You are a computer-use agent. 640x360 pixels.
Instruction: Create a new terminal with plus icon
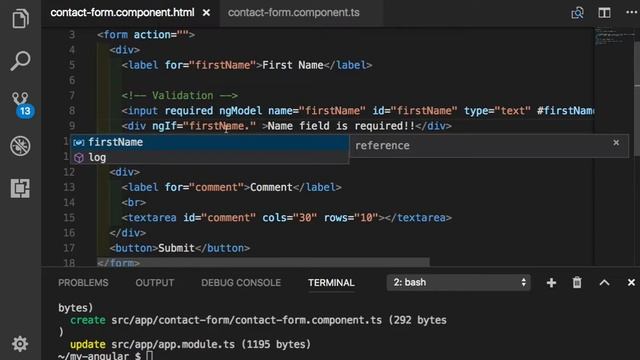[551, 282]
